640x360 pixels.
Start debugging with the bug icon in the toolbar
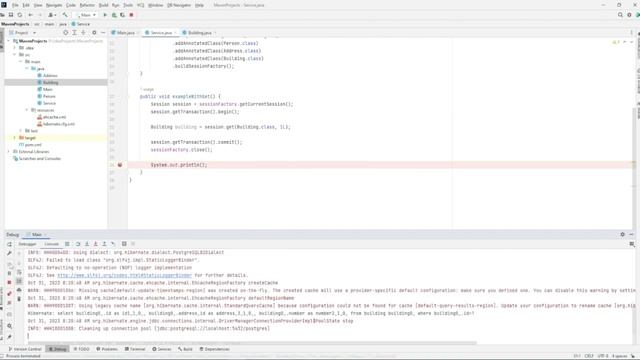[x=114, y=15]
